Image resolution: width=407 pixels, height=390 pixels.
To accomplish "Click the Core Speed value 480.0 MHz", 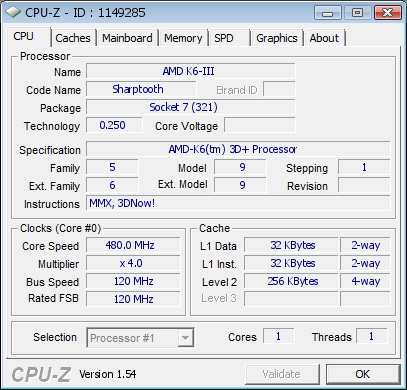I will coord(133,246).
